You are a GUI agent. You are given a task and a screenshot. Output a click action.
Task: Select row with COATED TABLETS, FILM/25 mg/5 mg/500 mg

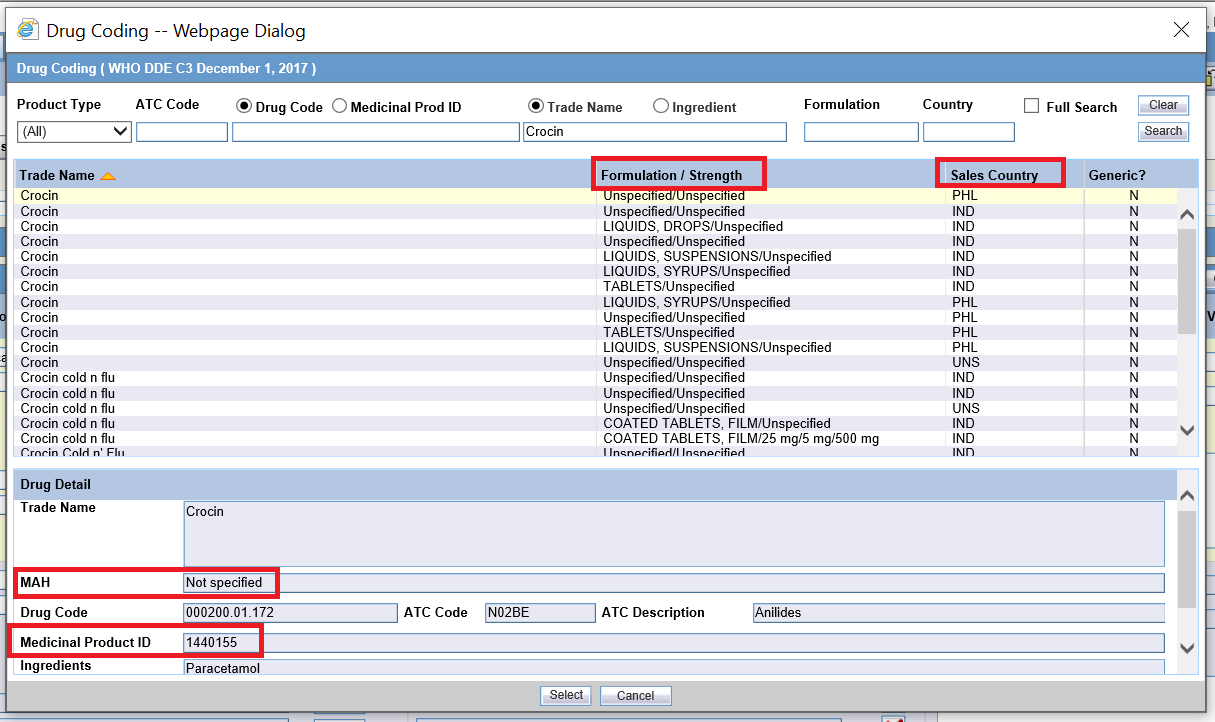596,439
